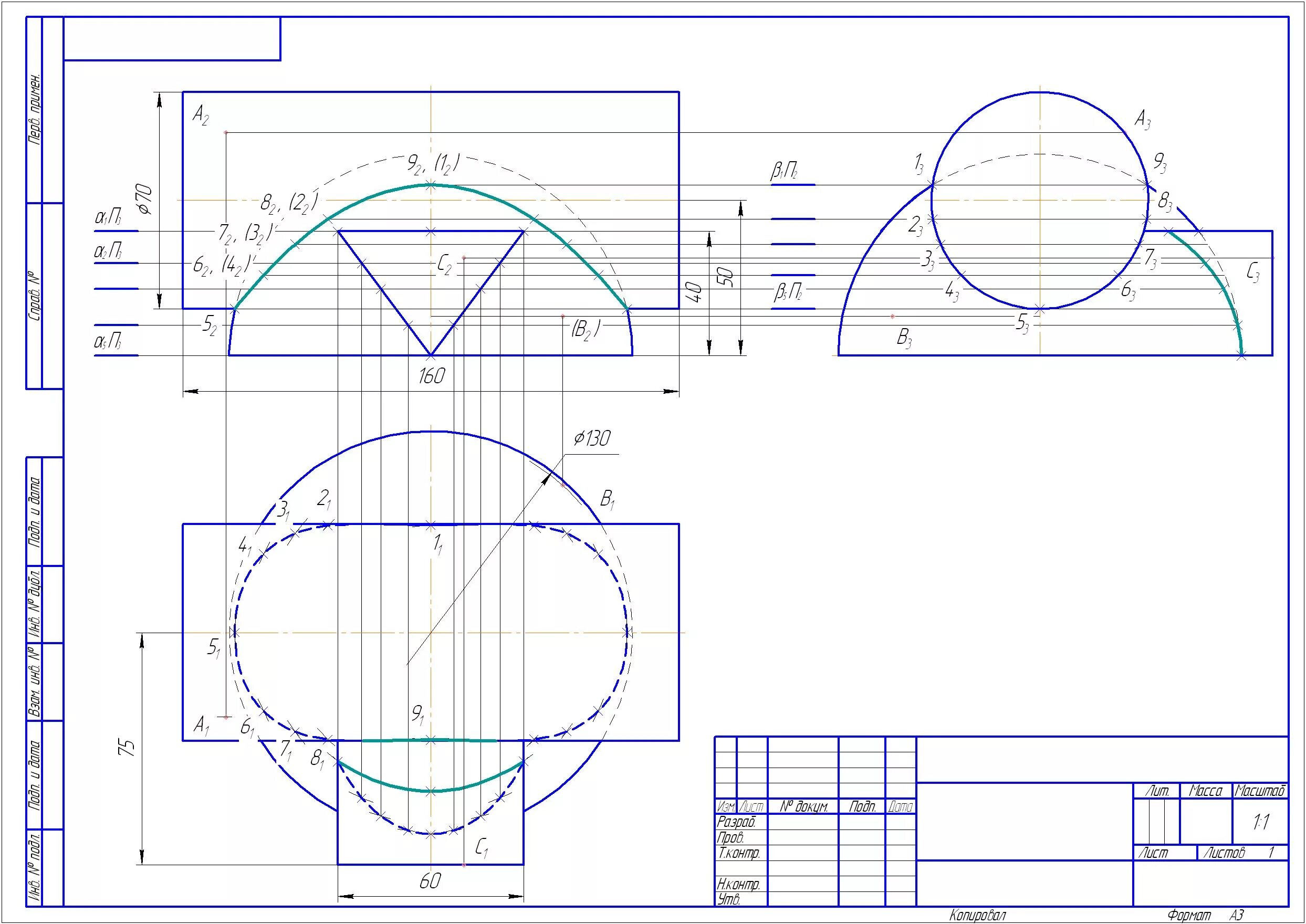Select the 60 dimension below prism
Image resolution: width=1306 pixels, height=924 pixels.
(430, 881)
